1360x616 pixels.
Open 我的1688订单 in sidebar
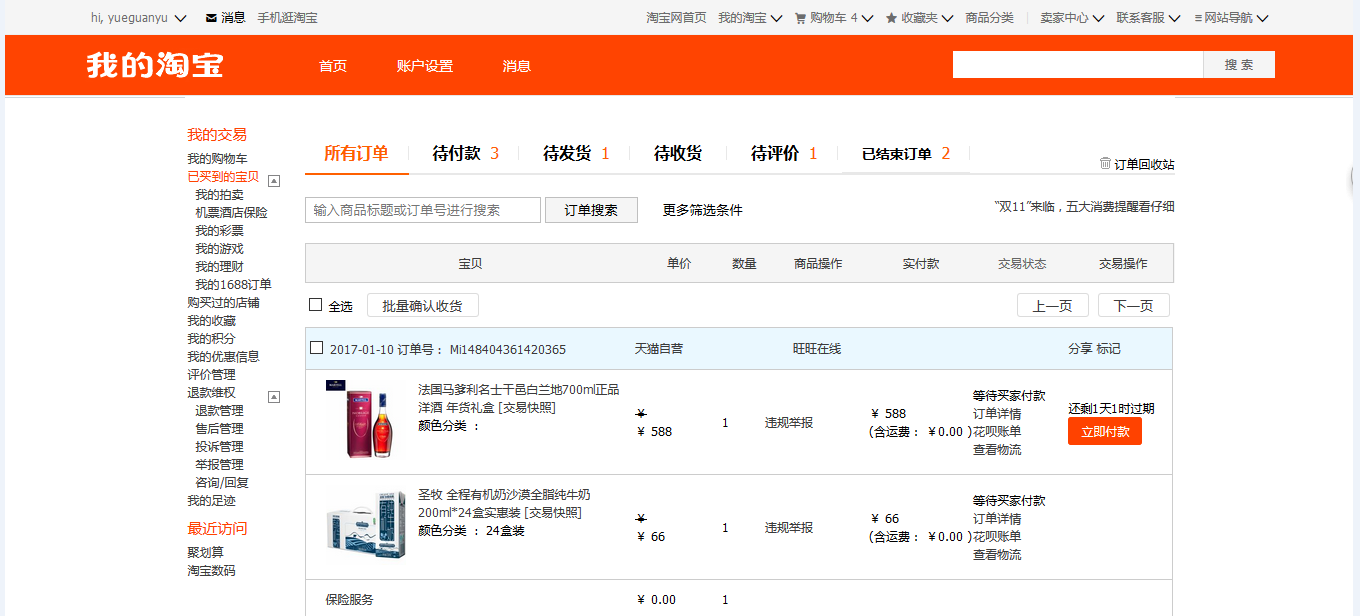[x=233, y=285]
